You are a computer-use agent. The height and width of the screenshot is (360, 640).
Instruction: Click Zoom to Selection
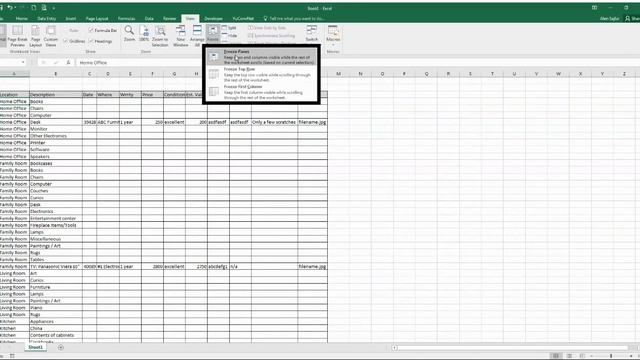click(160, 36)
